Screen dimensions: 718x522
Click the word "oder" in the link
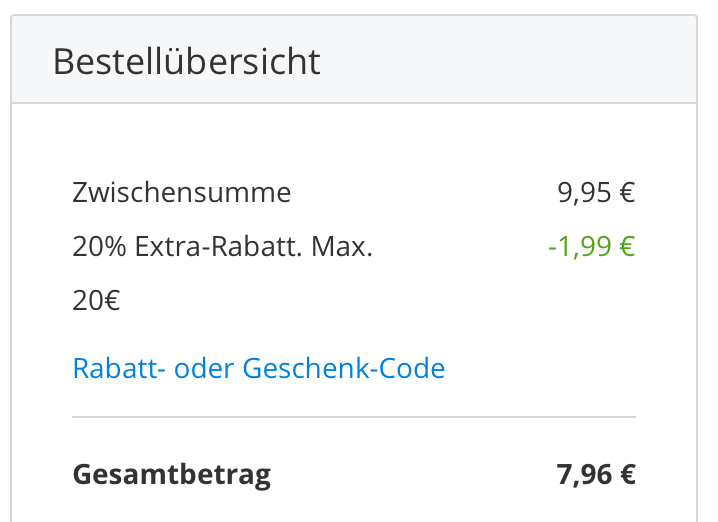coord(204,368)
